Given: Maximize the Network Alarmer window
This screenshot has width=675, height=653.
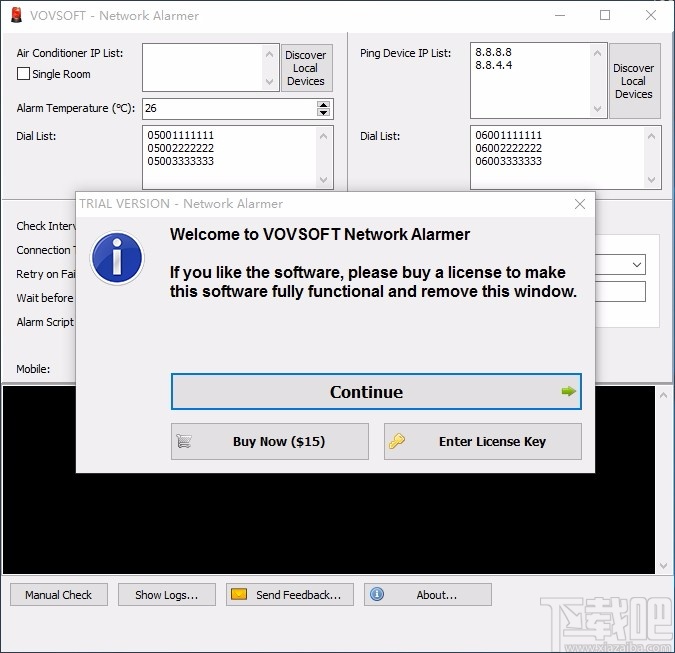Looking at the screenshot, I should point(605,15).
